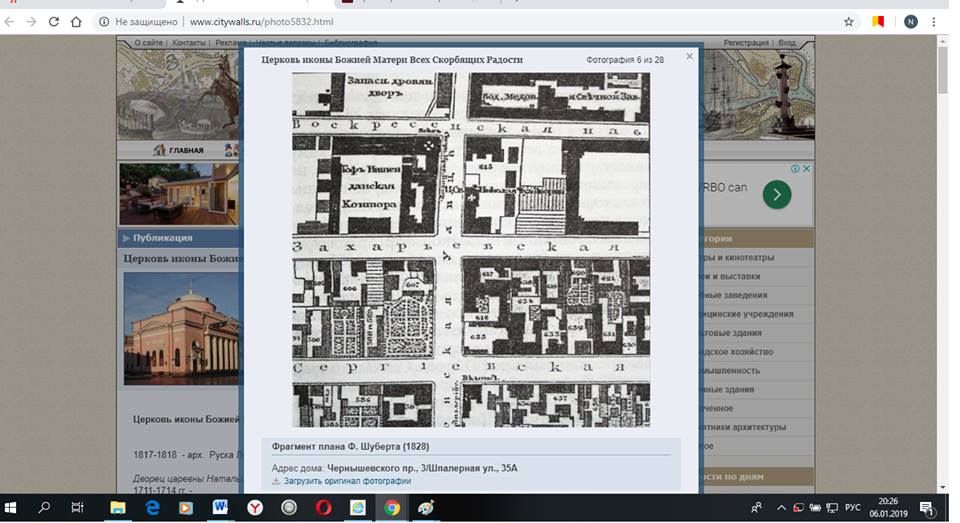This screenshot has width=960, height=523.
Task: Open File Explorer from taskbar
Action: tap(118, 508)
